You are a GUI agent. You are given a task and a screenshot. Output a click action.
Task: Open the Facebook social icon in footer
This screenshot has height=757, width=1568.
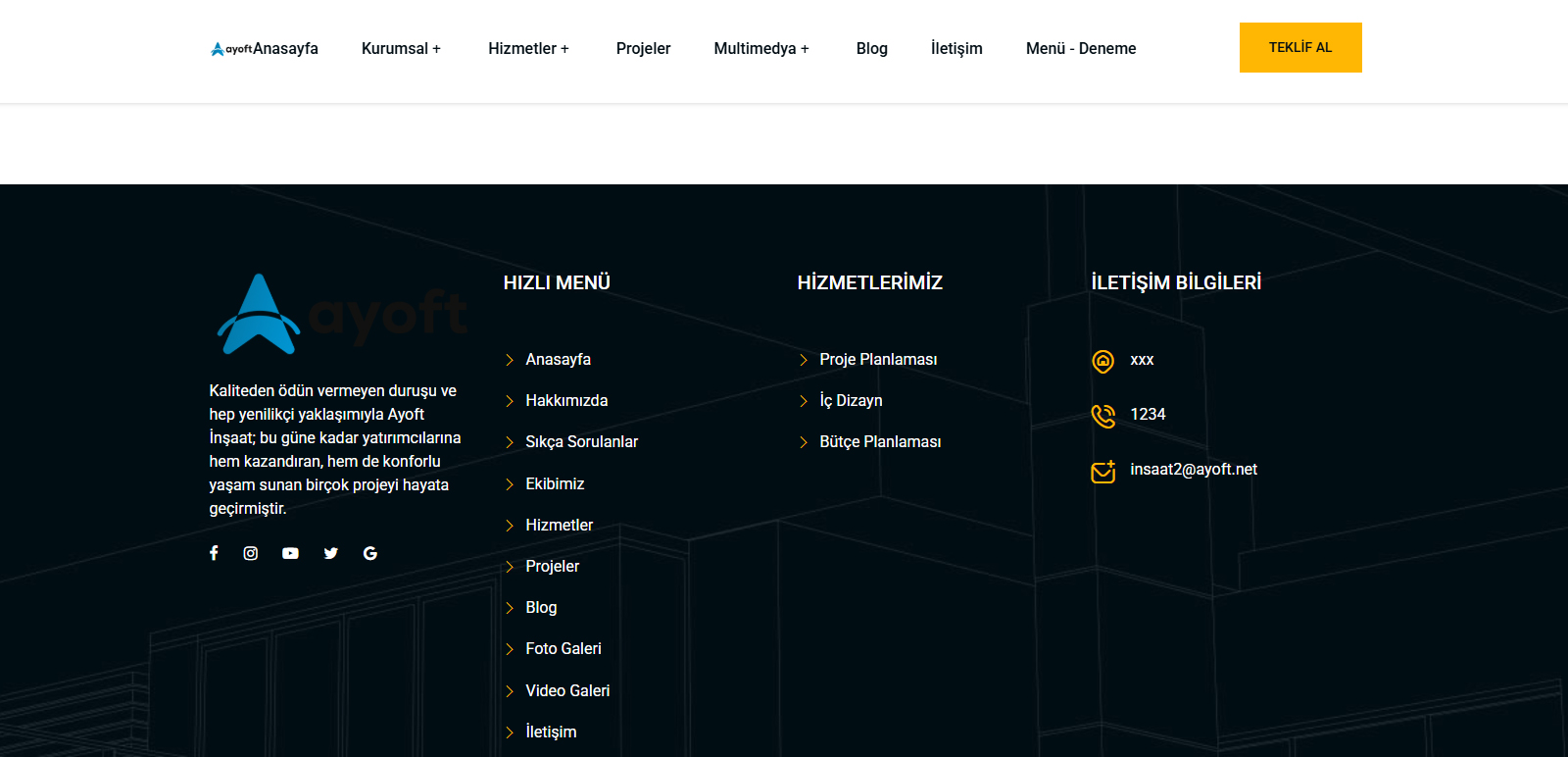click(x=214, y=553)
